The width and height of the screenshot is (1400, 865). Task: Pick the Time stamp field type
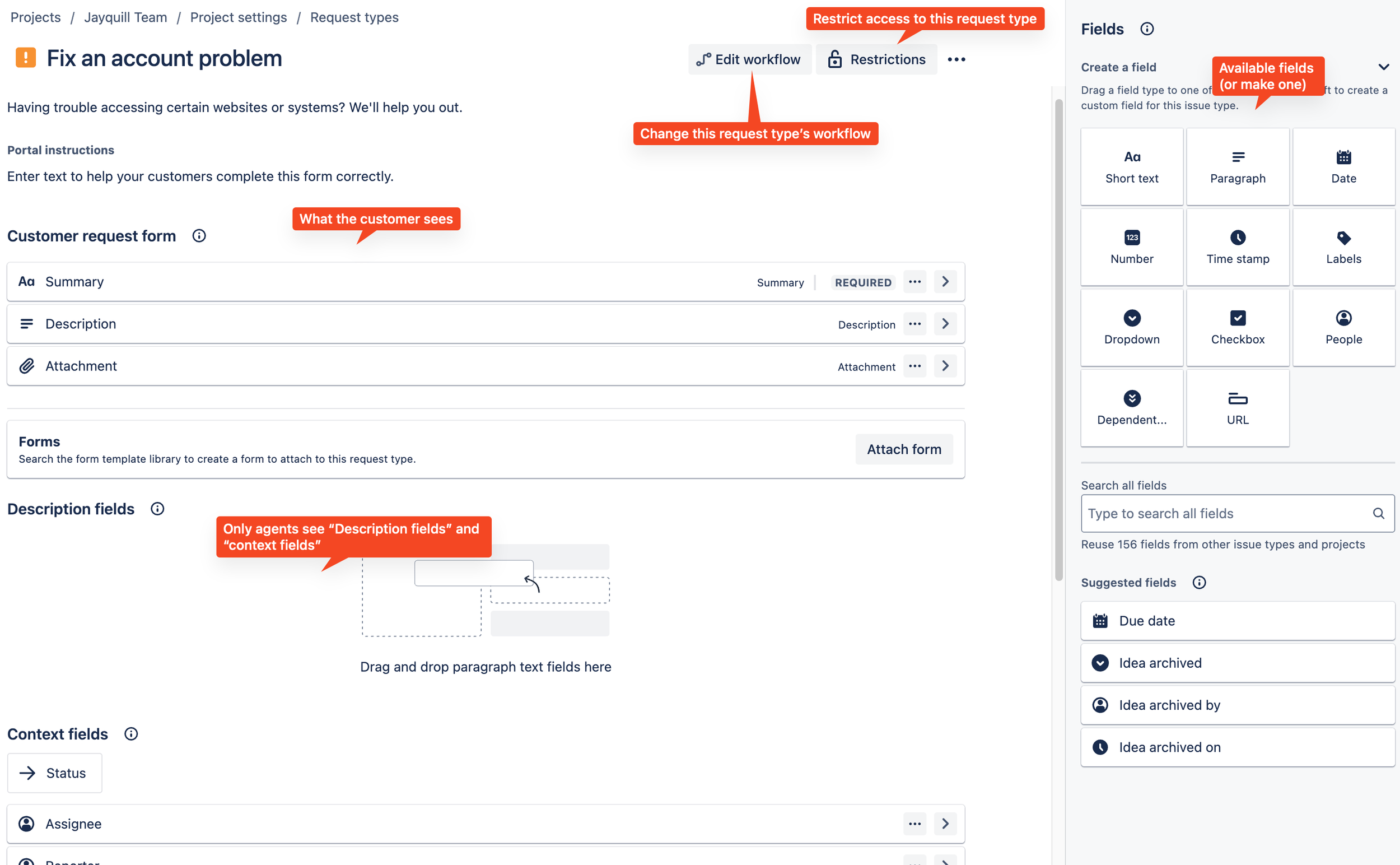pyautogui.click(x=1237, y=247)
